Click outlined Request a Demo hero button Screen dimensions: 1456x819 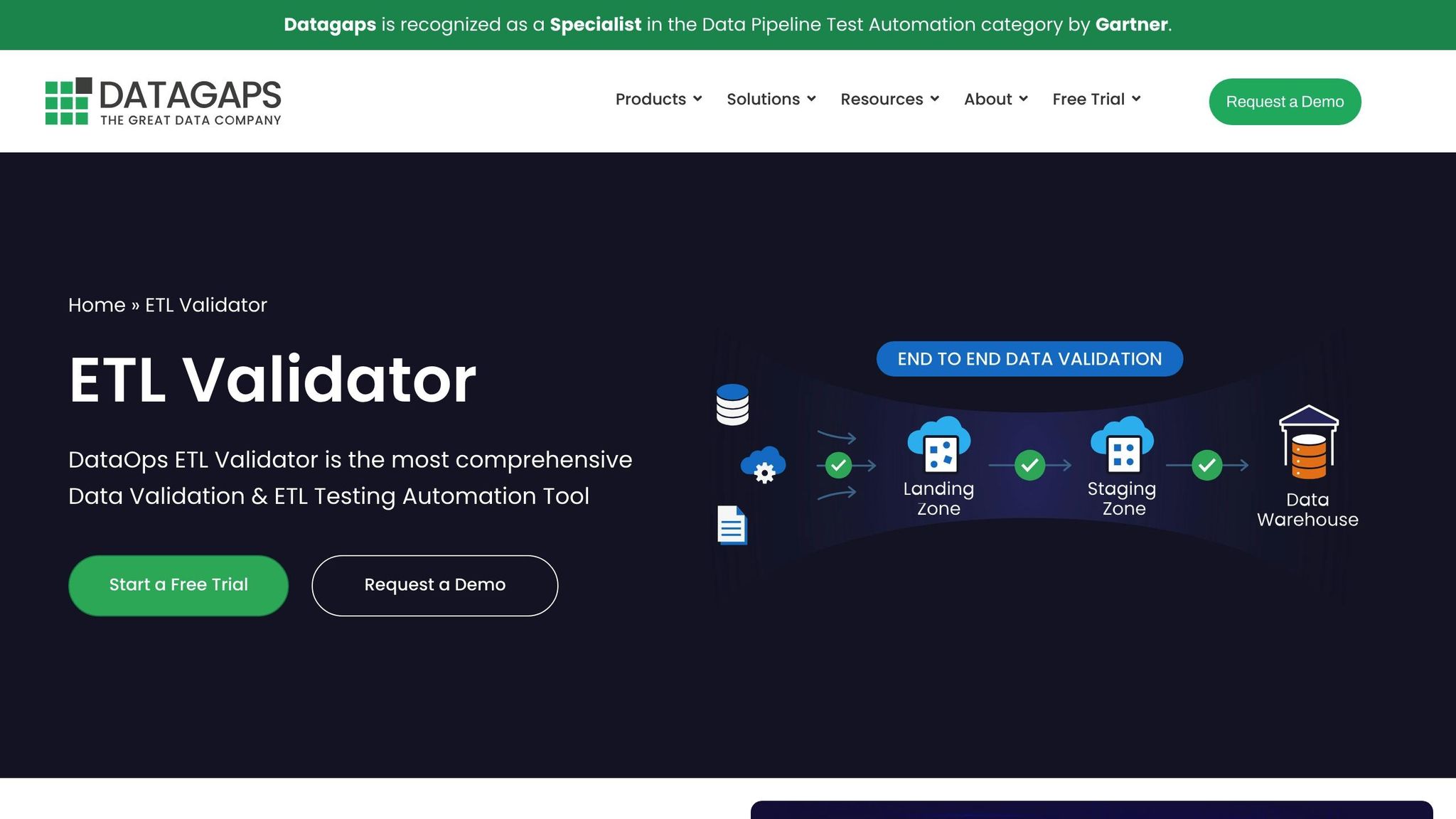pyautogui.click(x=434, y=585)
